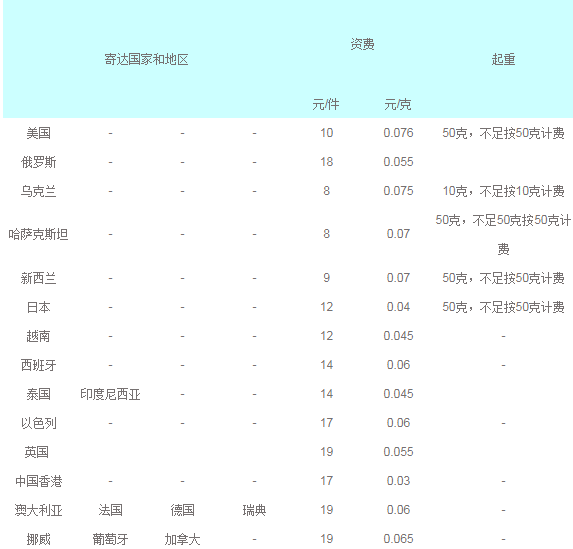Click 50克，不足按50克计费 in 日本 row
Image resolution: width=573 pixels, height=549 pixels.
503,307
